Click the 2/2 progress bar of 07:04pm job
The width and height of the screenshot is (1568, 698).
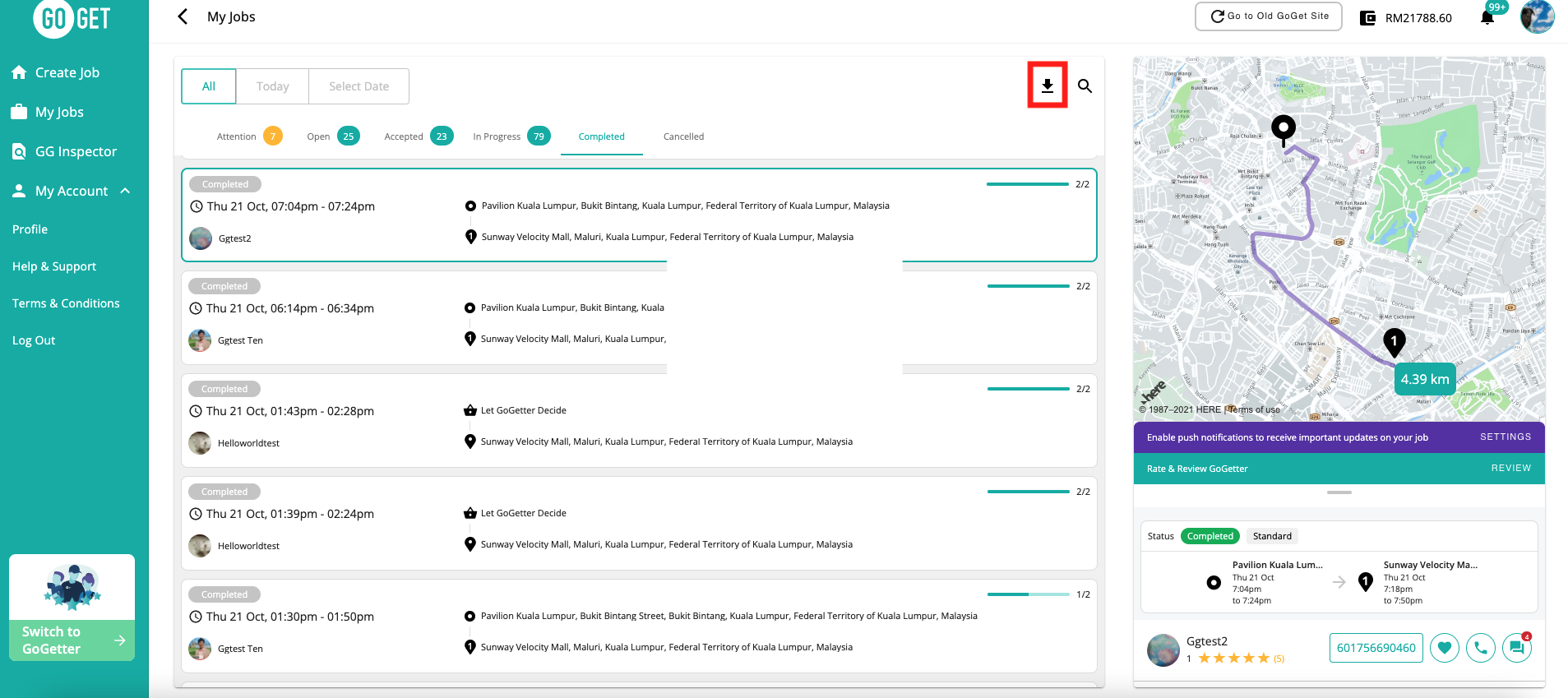[x=1028, y=184]
